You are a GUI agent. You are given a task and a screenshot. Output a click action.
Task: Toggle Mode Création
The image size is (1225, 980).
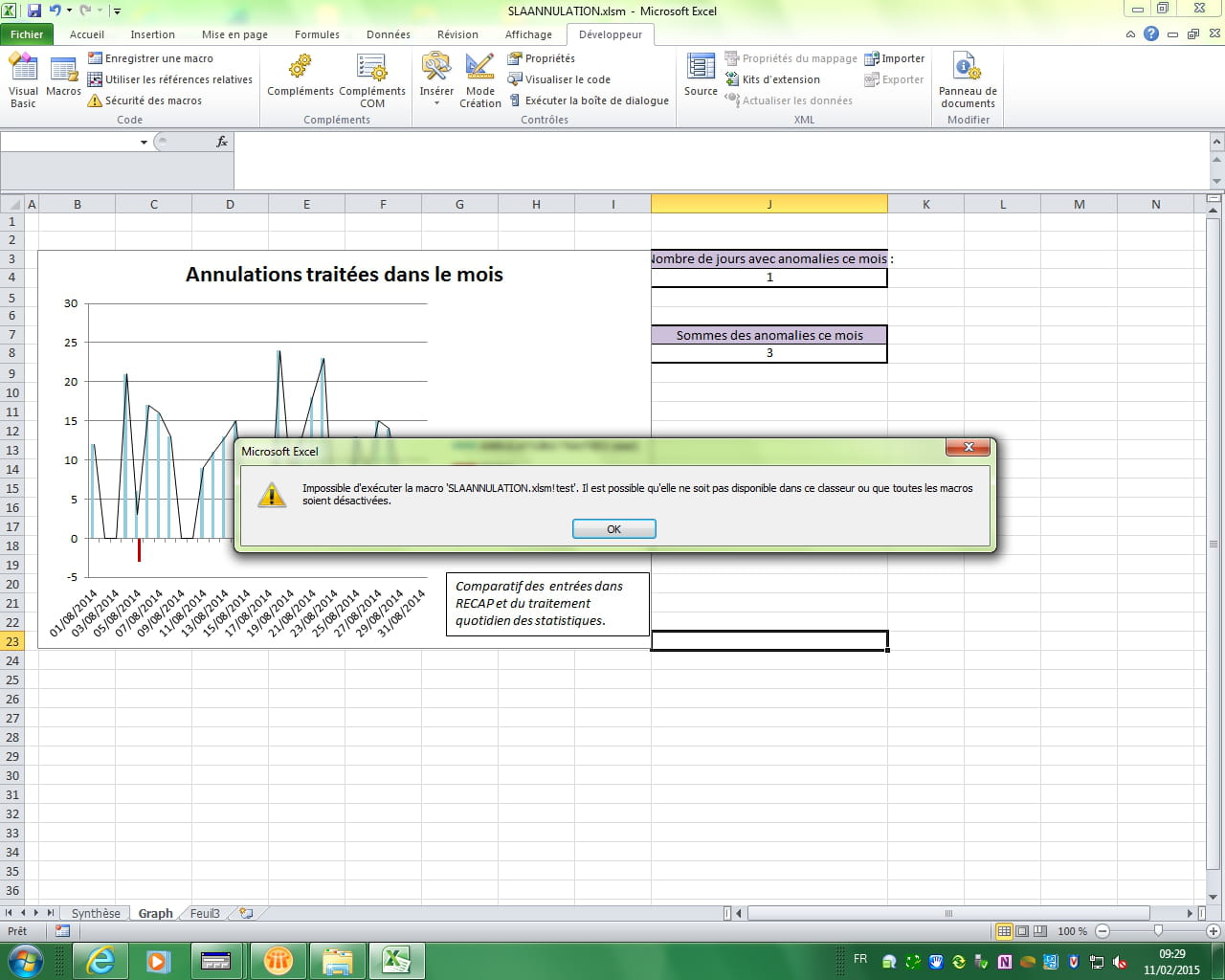pyautogui.click(x=480, y=80)
